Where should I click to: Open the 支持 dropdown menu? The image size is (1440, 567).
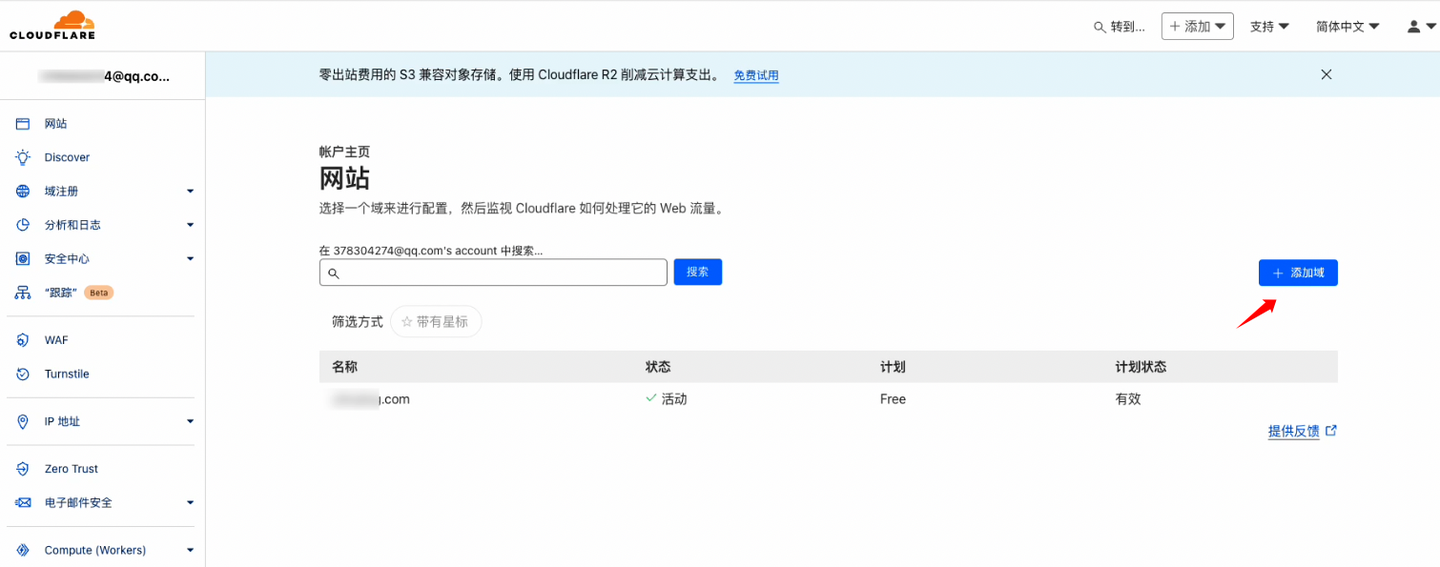pos(1269,26)
